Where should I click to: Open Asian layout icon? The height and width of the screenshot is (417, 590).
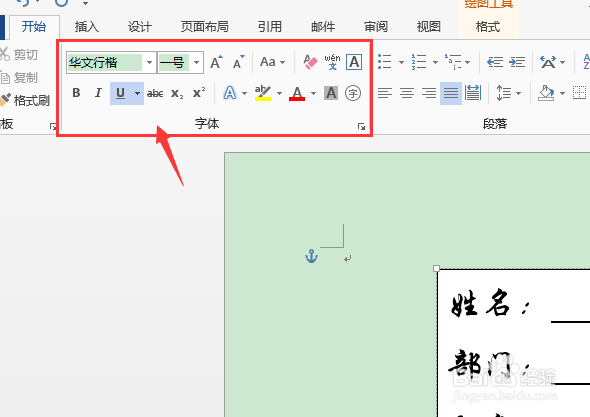(x=547, y=62)
